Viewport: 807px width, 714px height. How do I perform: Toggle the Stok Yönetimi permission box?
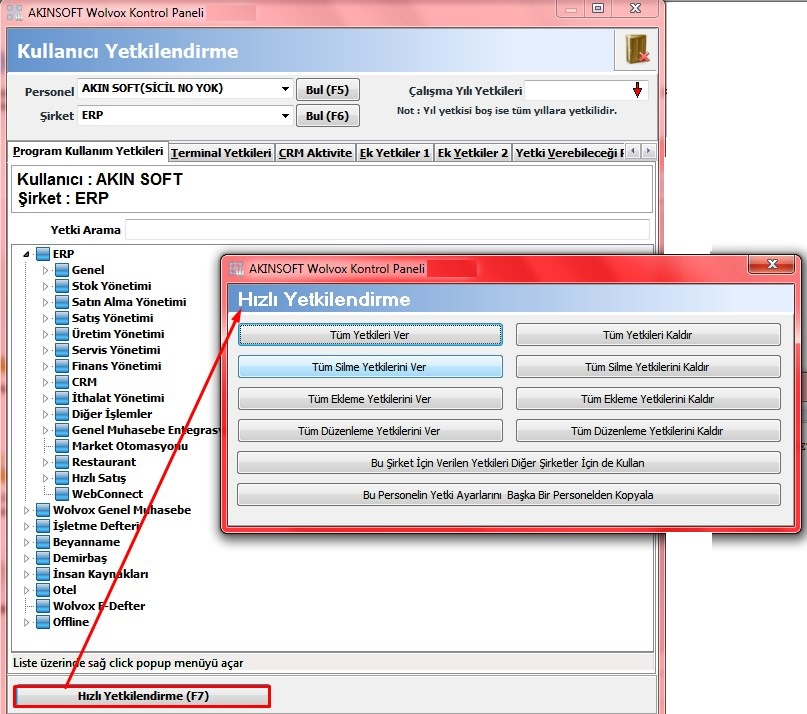(62, 286)
